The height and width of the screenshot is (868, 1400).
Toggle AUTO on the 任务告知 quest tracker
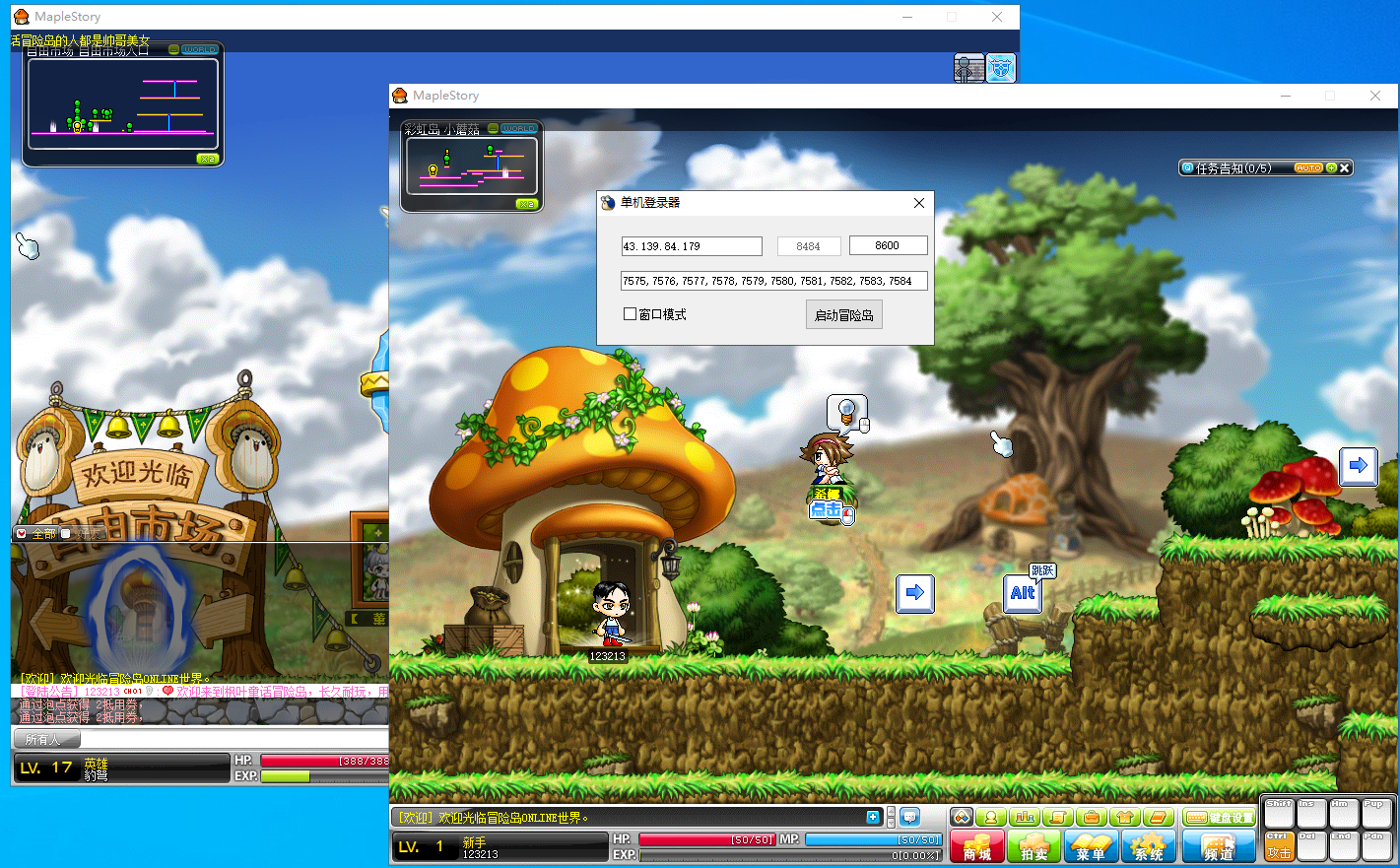1308,168
